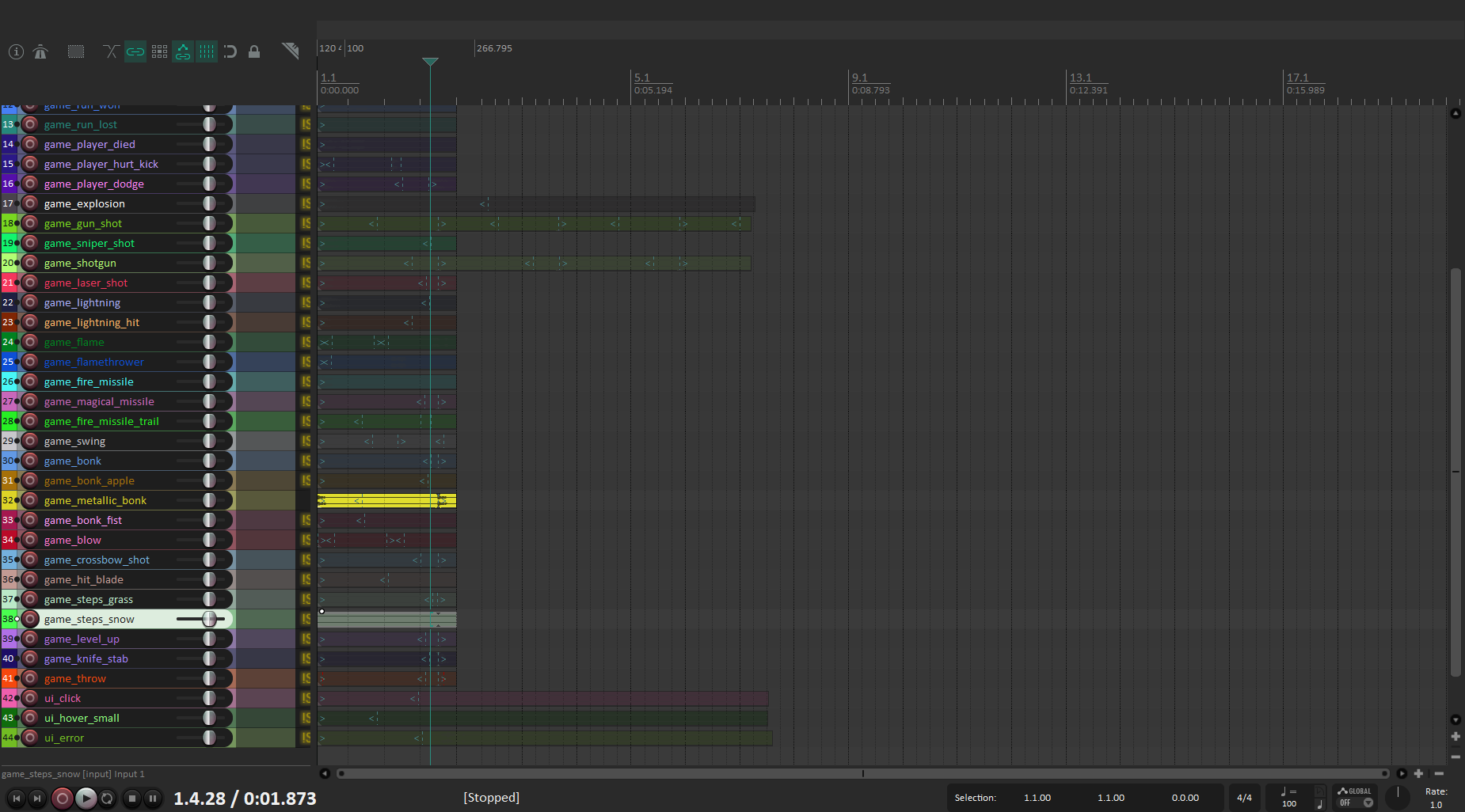Image resolution: width=1465 pixels, height=812 pixels.
Task: Open the project info icon
Action: (16, 52)
